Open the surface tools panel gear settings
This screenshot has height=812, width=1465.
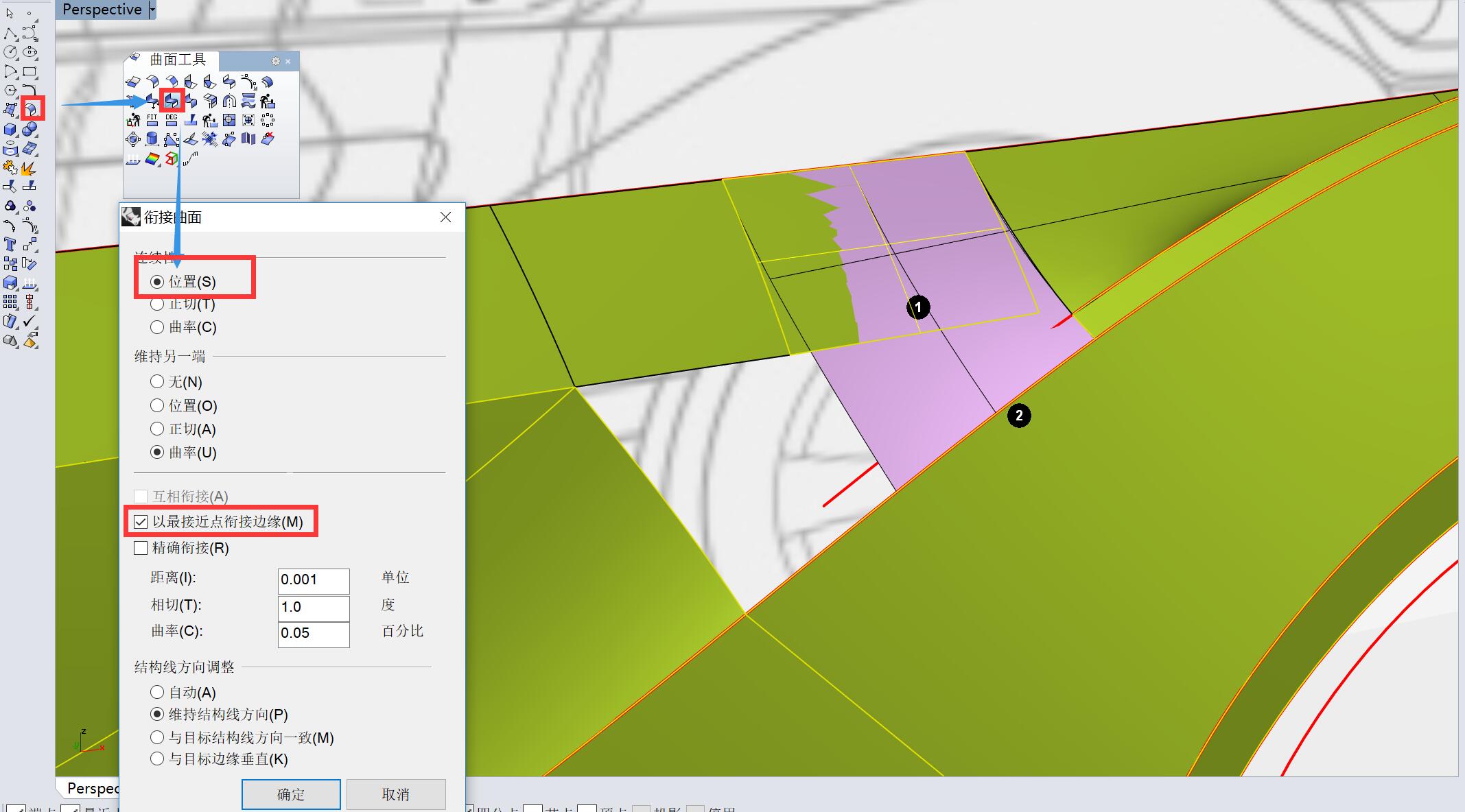[x=275, y=61]
